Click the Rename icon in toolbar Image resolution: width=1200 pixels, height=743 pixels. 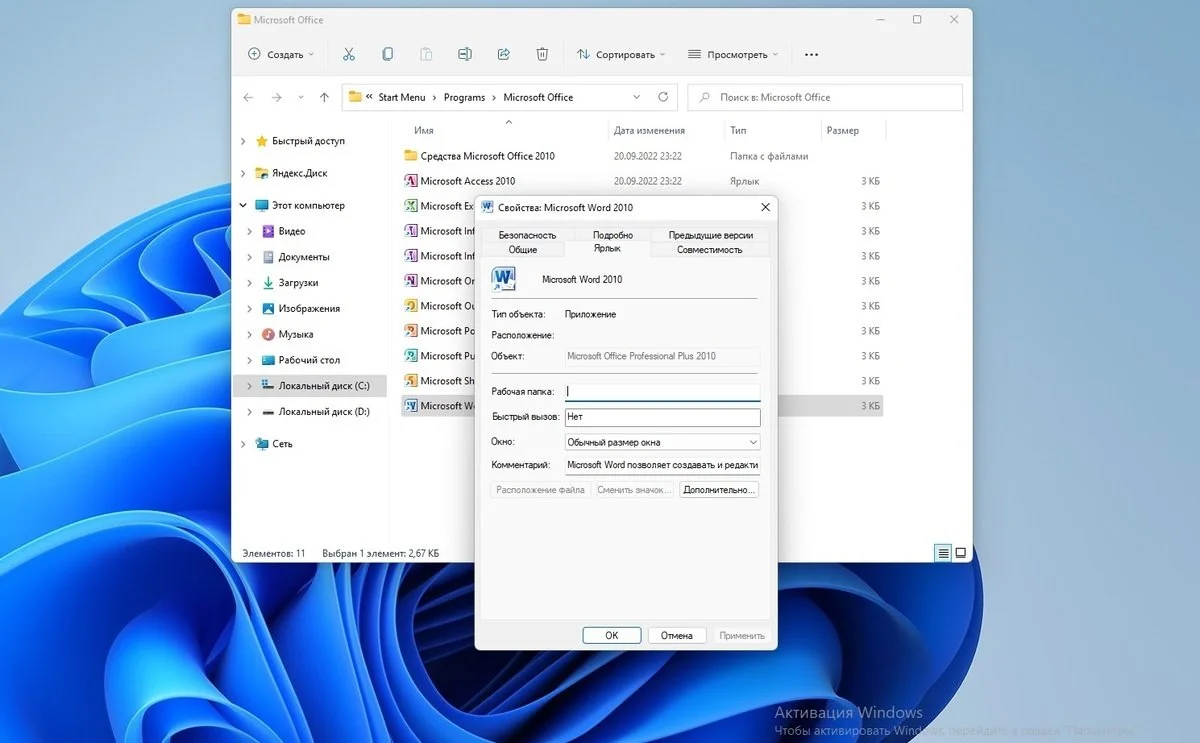[465, 54]
